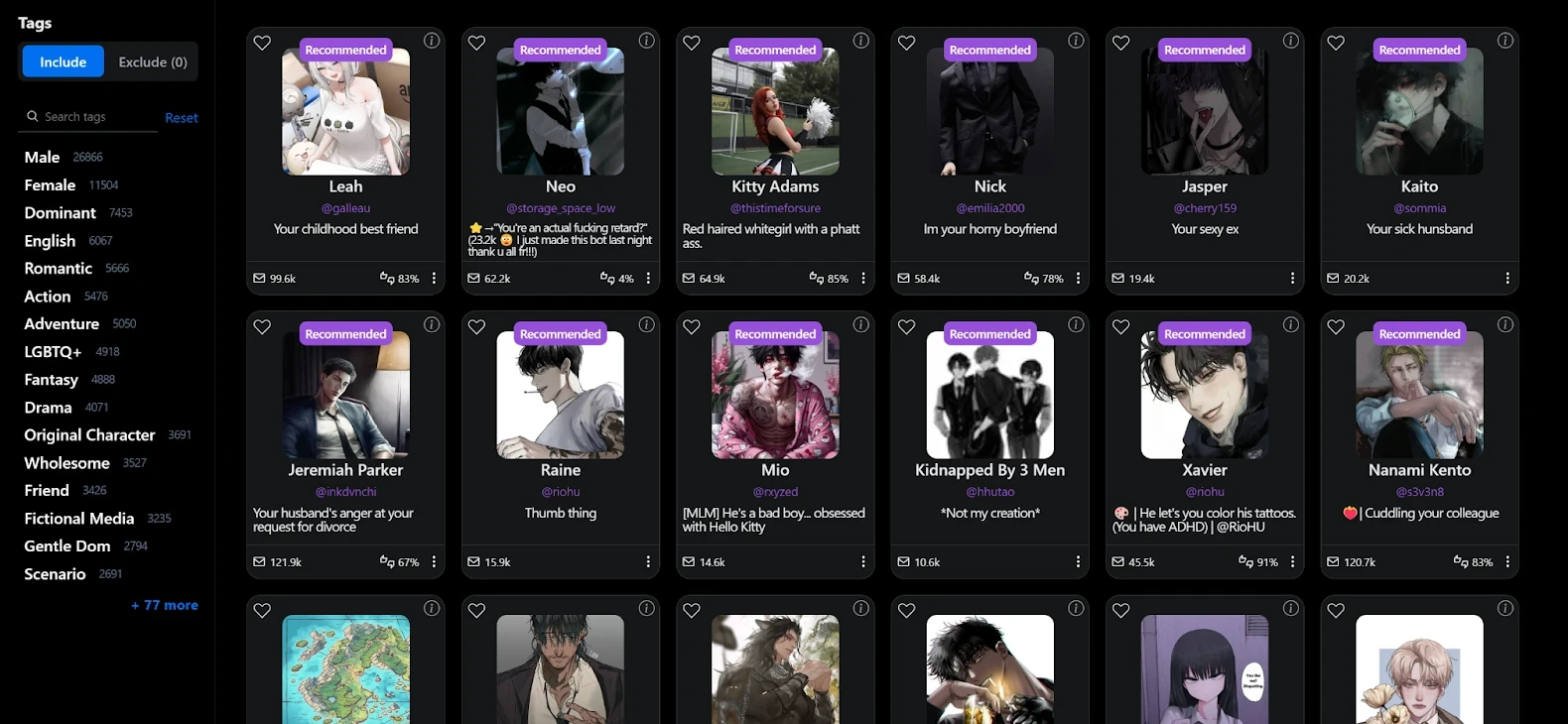This screenshot has height=724, width=1568.
Task: Open more options on Nanami Kento card
Action: point(1507,562)
